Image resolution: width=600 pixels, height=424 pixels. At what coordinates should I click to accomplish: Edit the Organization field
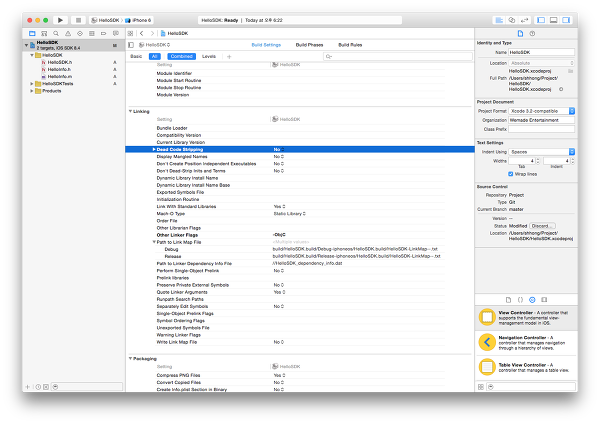pyautogui.click(x=541, y=120)
